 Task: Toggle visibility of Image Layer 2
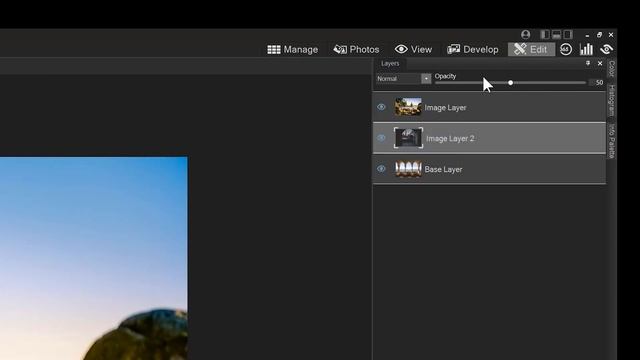(x=381, y=138)
